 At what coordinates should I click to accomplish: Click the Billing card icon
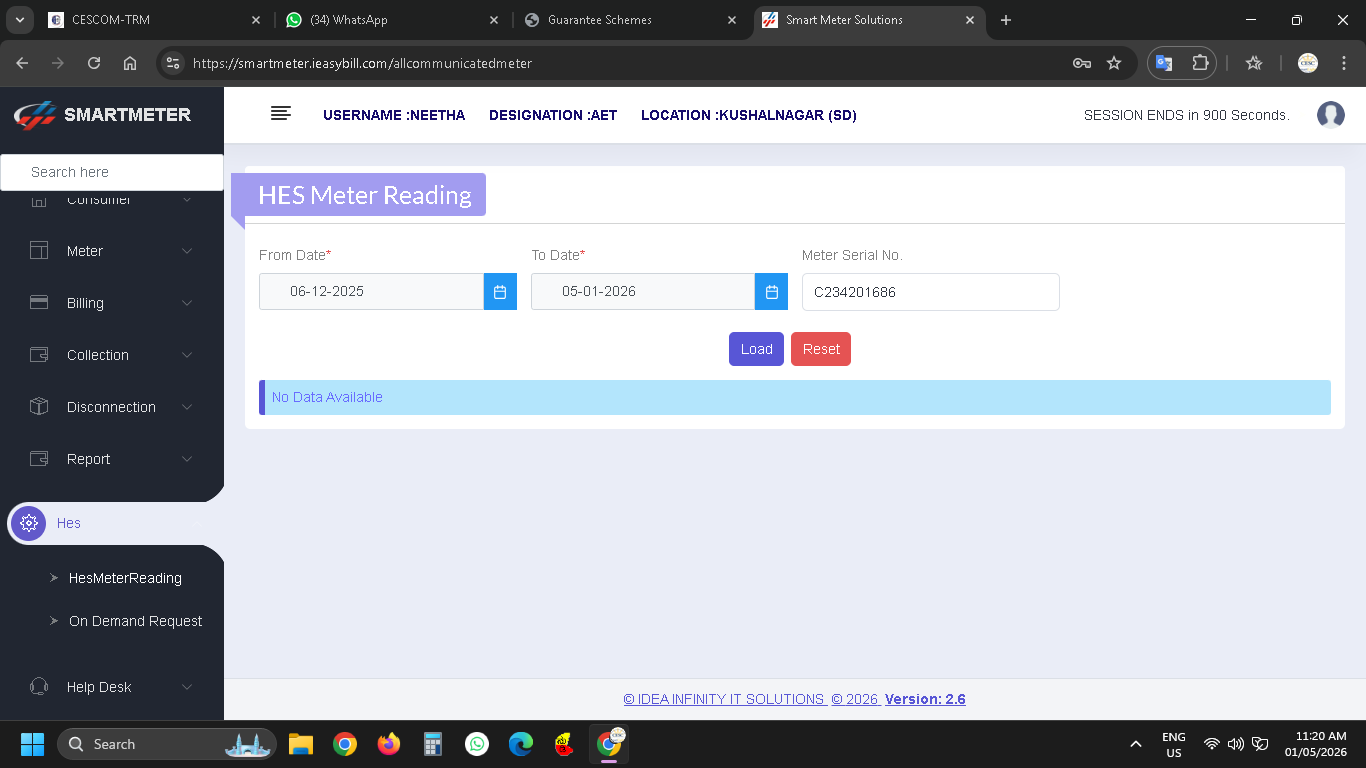tap(39, 302)
